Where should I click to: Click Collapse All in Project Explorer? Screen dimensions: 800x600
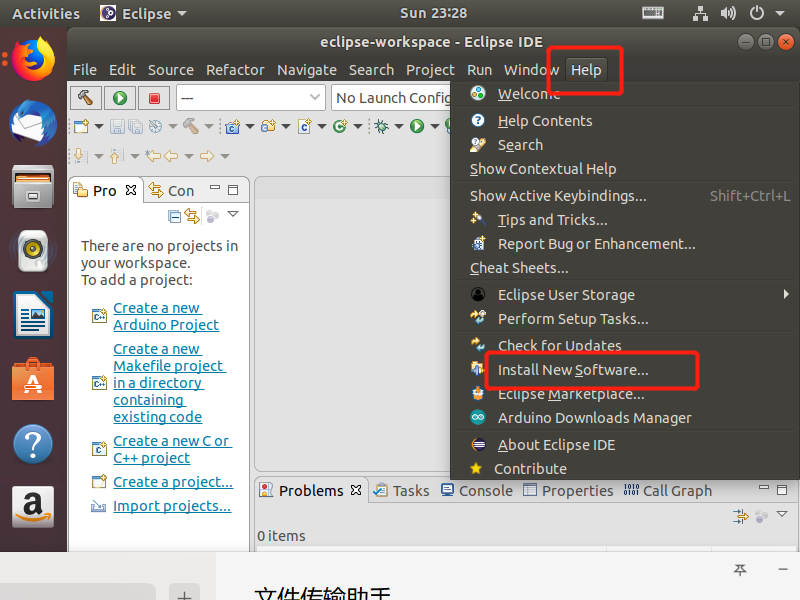click(x=174, y=216)
